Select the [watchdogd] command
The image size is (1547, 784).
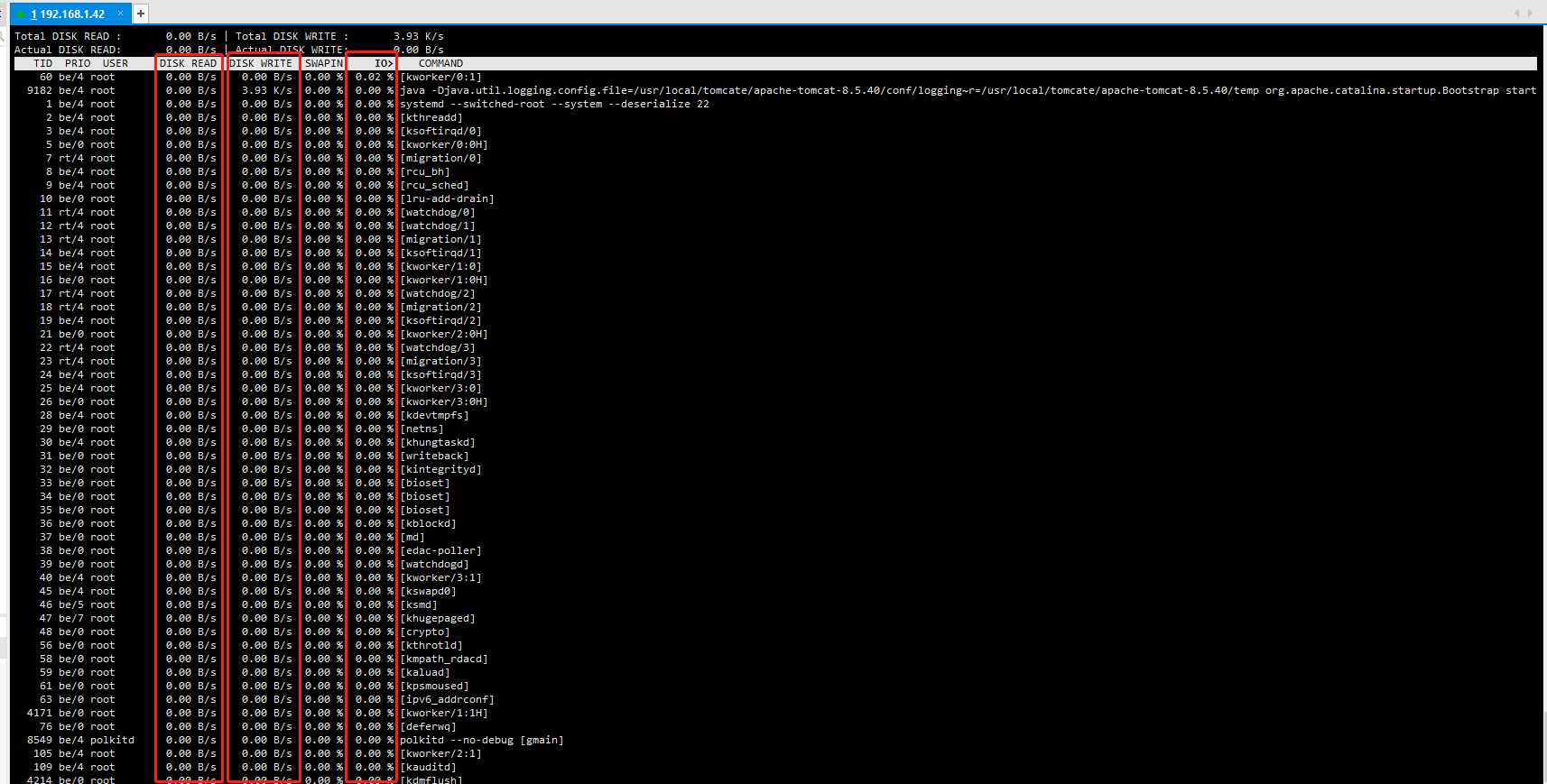434,564
